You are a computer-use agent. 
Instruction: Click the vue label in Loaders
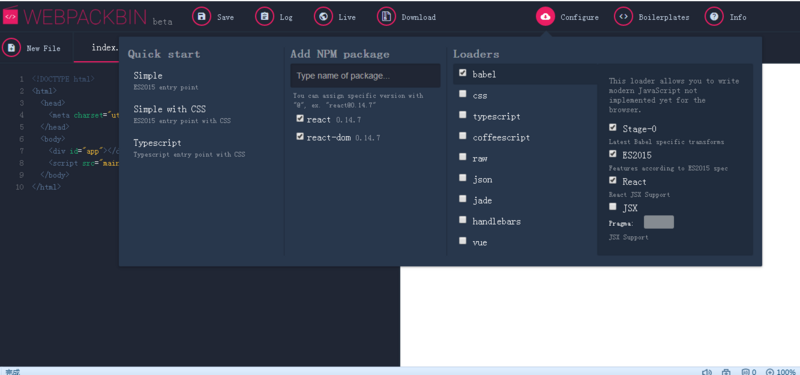480,243
